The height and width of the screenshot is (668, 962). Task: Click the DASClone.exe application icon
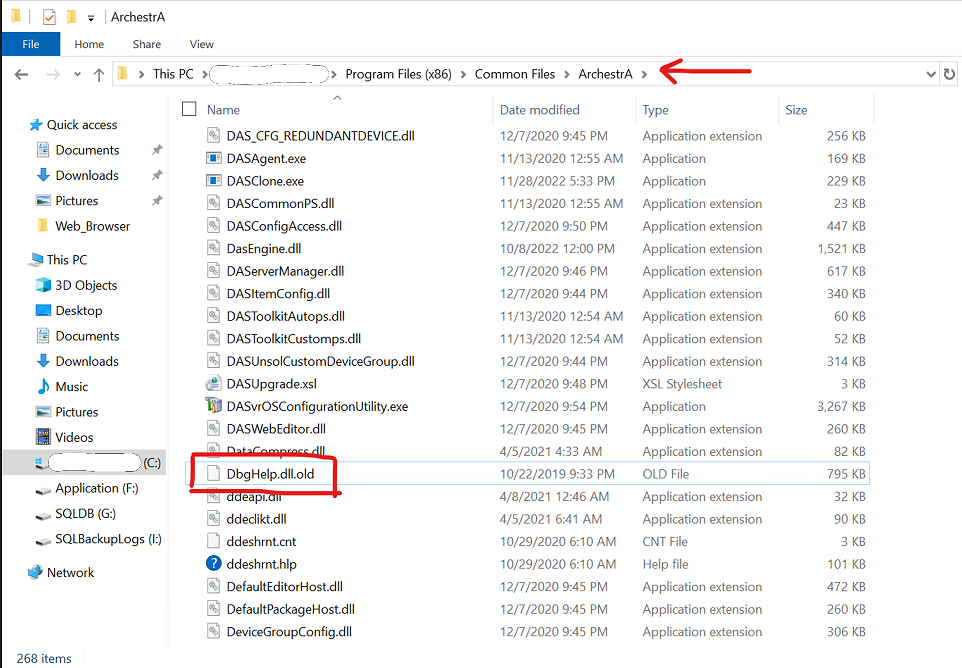pos(214,181)
